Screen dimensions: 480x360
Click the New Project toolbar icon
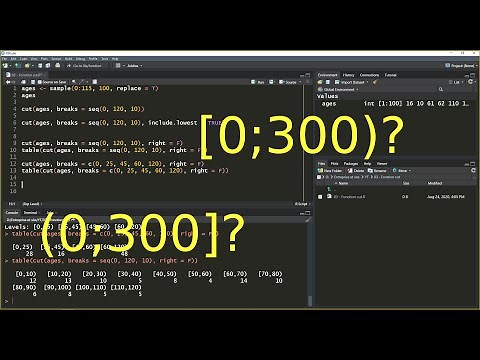pyautogui.click(x=18, y=66)
